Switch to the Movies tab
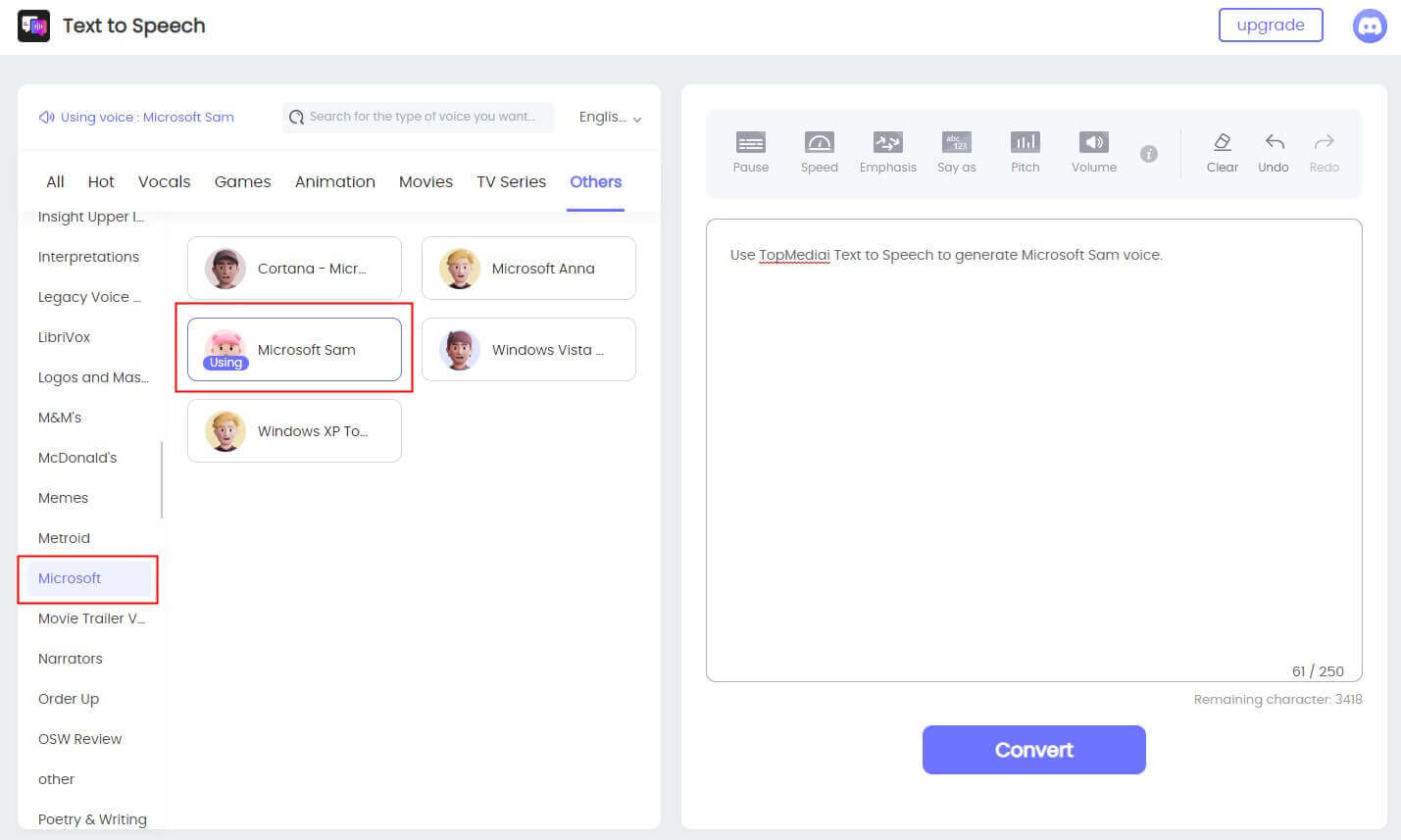1401x840 pixels. point(425,181)
